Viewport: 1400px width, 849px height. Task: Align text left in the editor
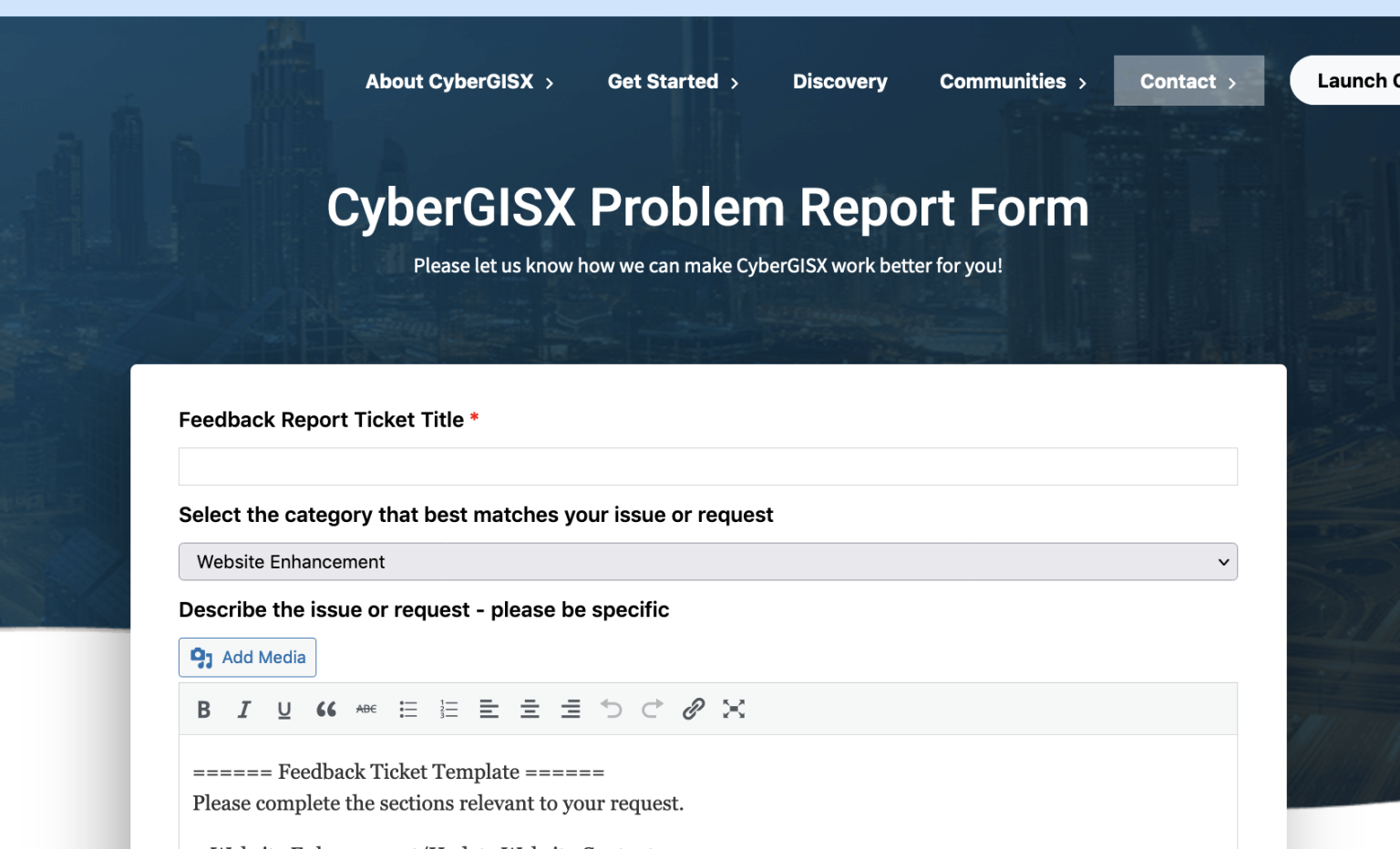(x=489, y=709)
